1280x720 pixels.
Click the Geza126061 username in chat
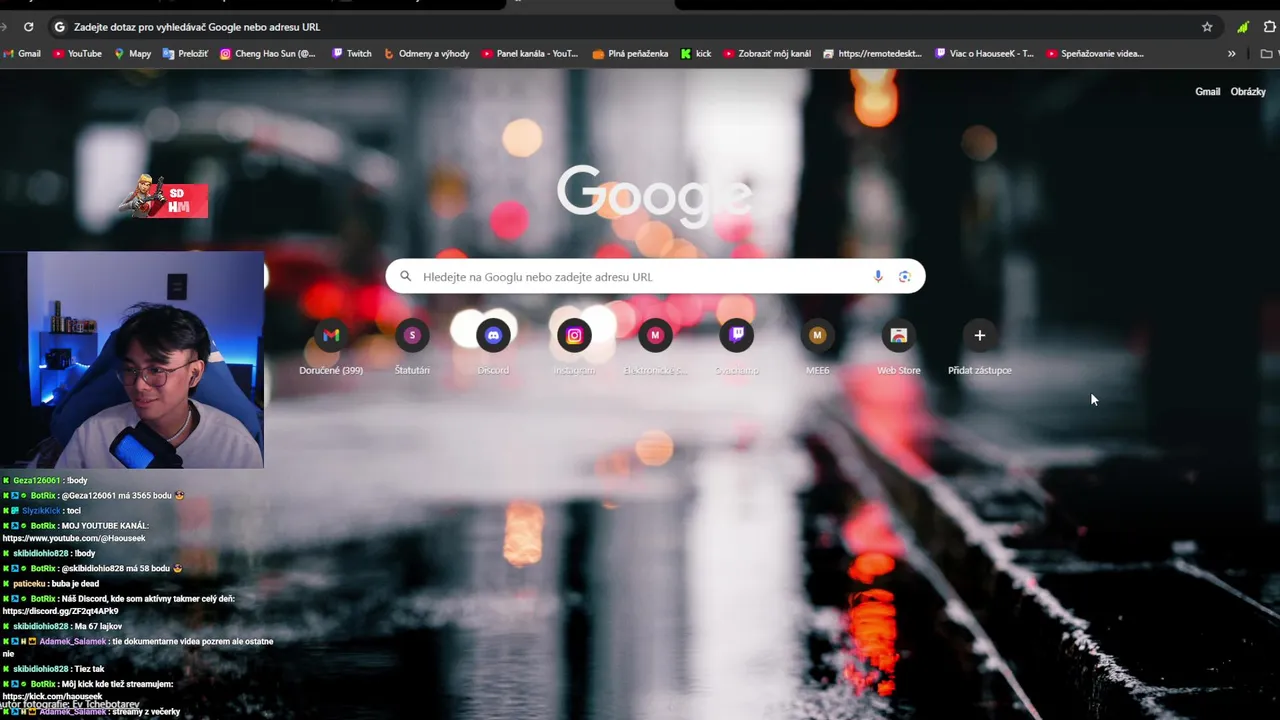tap(36, 480)
